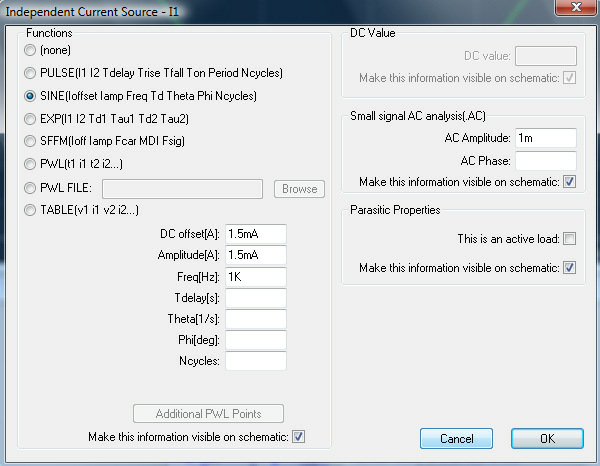600x466 pixels.
Task: Click the Cancel button
Action: coord(456,438)
